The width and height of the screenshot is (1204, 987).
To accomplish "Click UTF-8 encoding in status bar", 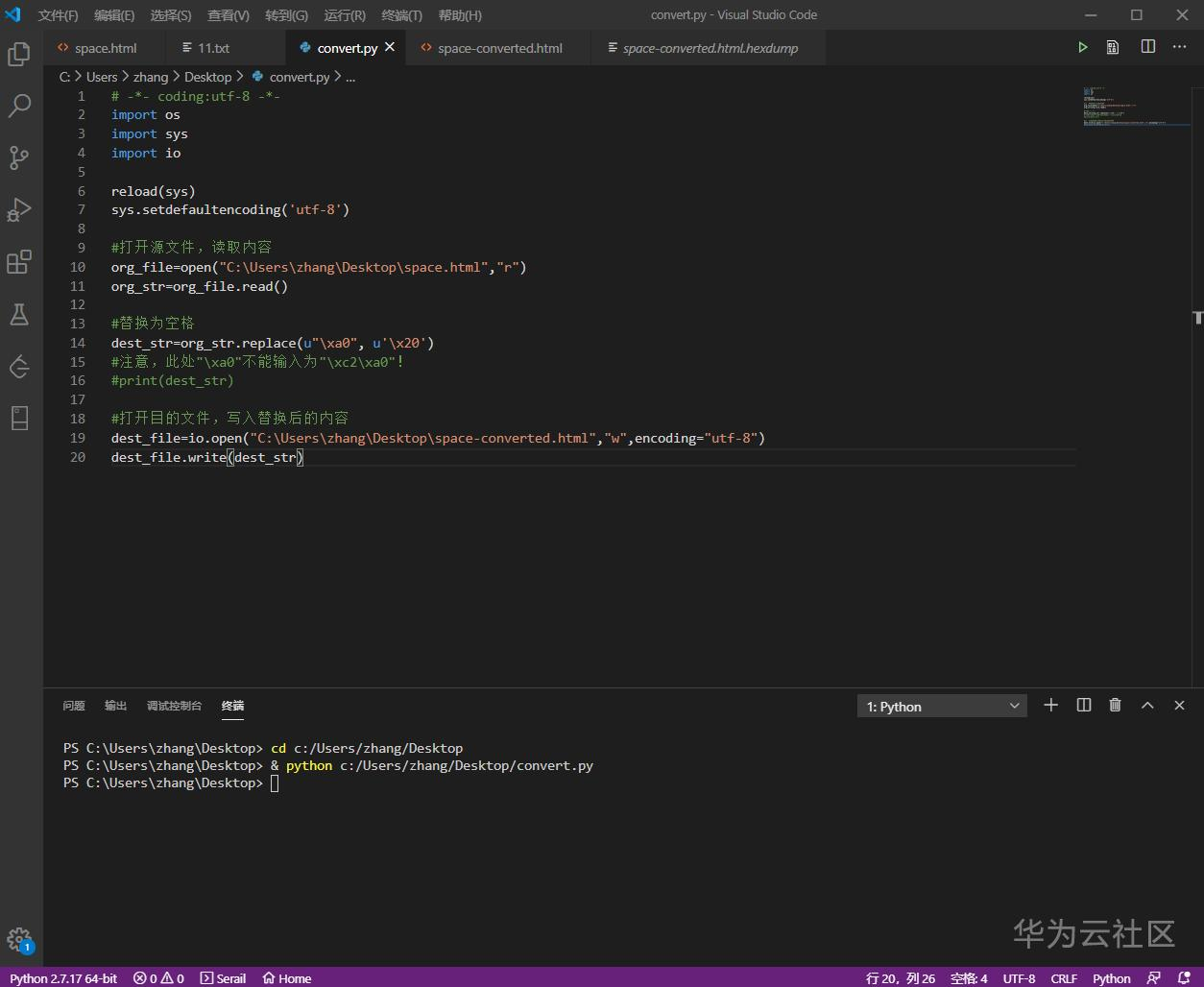I will click(x=1019, y=978).
